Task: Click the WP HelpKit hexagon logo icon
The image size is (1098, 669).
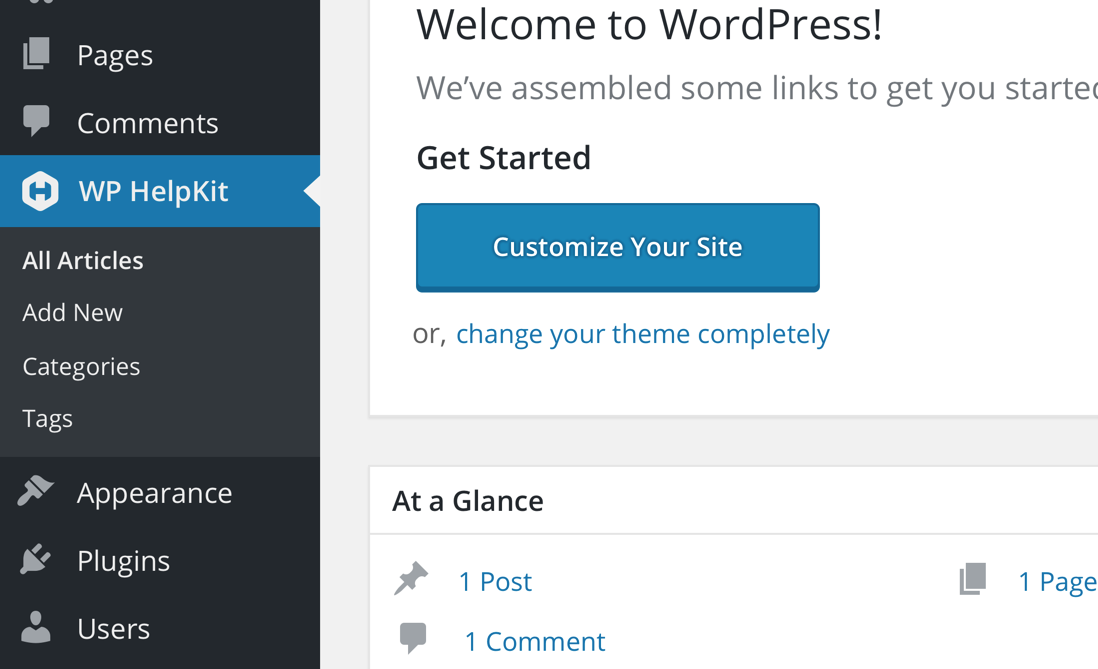Action: [x=40, y=191]
